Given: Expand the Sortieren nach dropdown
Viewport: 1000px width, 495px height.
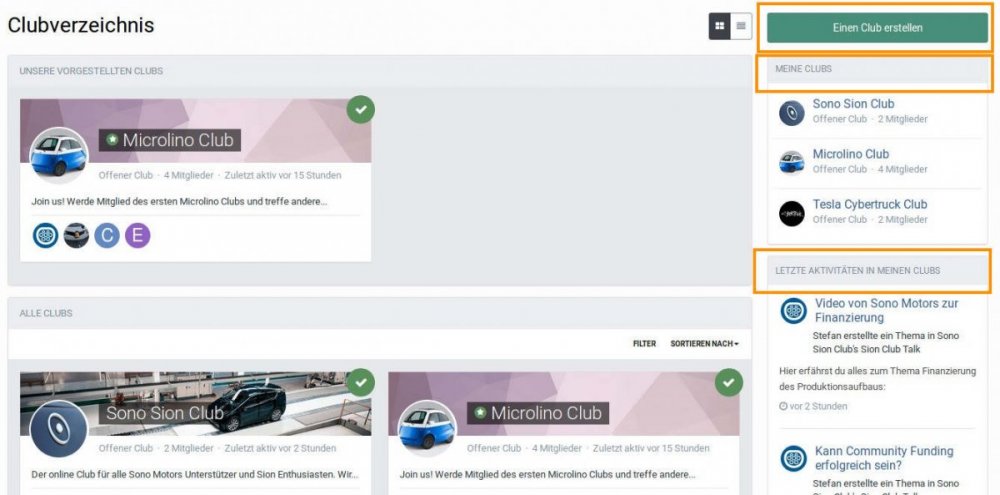Looking at the screenshot, I should coord(705,344).
